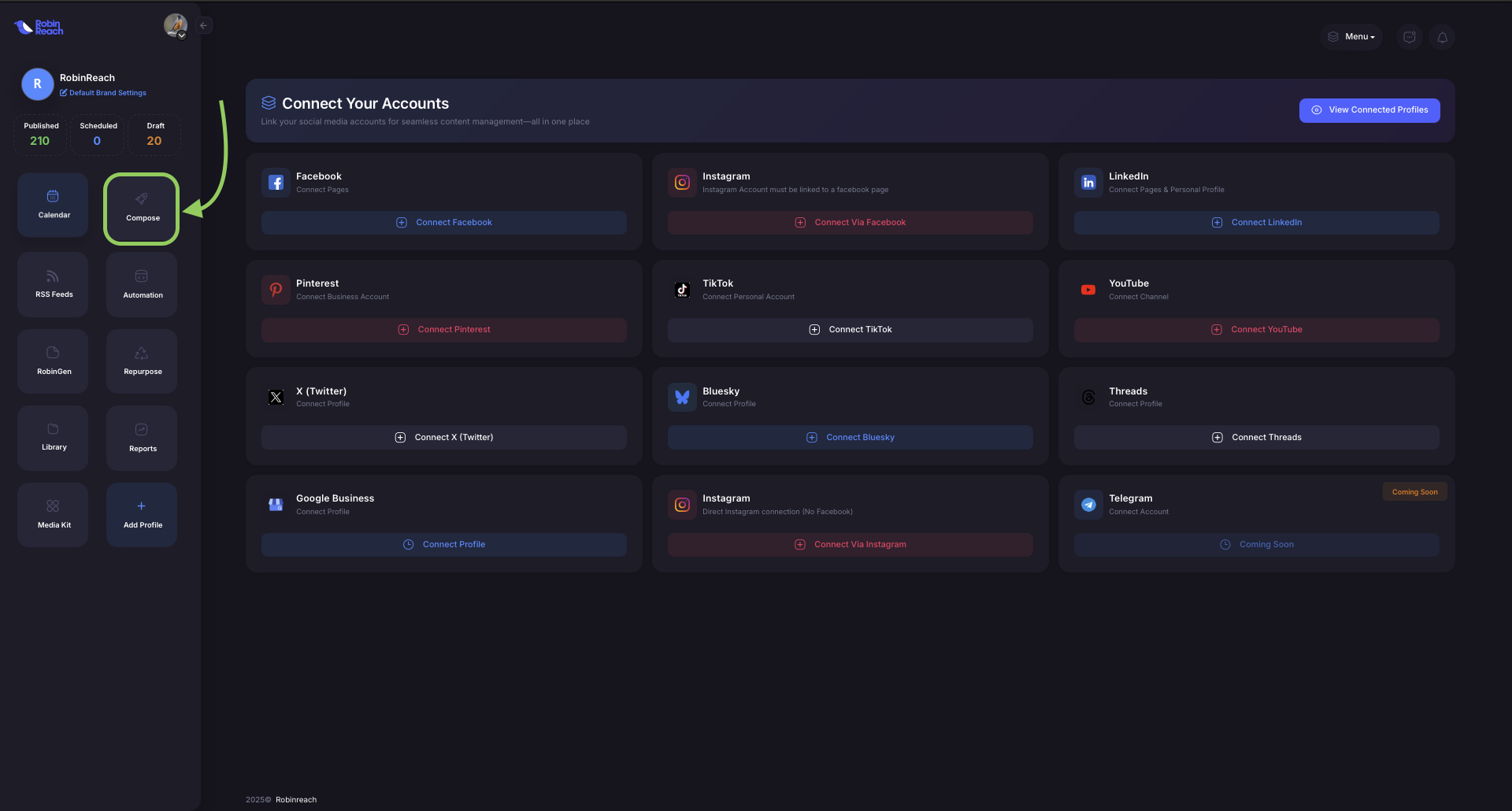Click the Facebook logo icon
The image size is (1512, 811).
276,183
